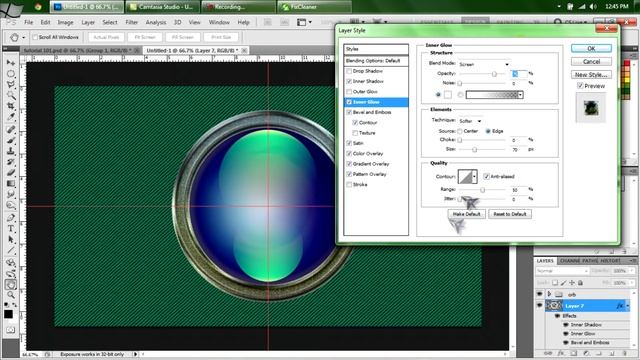The width and height of the screenshot is (640, 360).
Task: Open the Layers panel Fill dropdown arrow
Action: [631, 282]
